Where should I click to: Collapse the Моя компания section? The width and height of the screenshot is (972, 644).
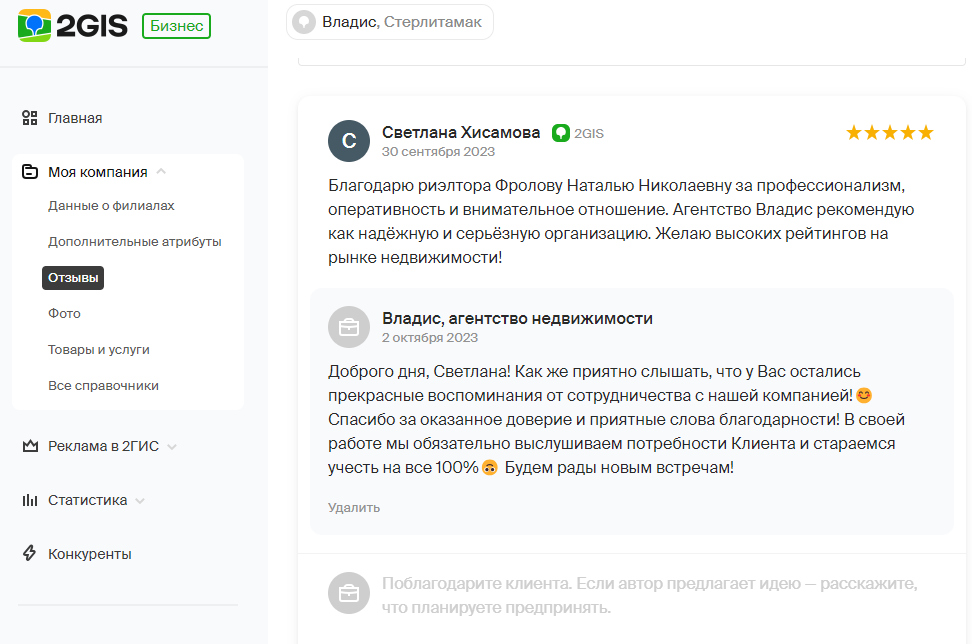[161, 172]
